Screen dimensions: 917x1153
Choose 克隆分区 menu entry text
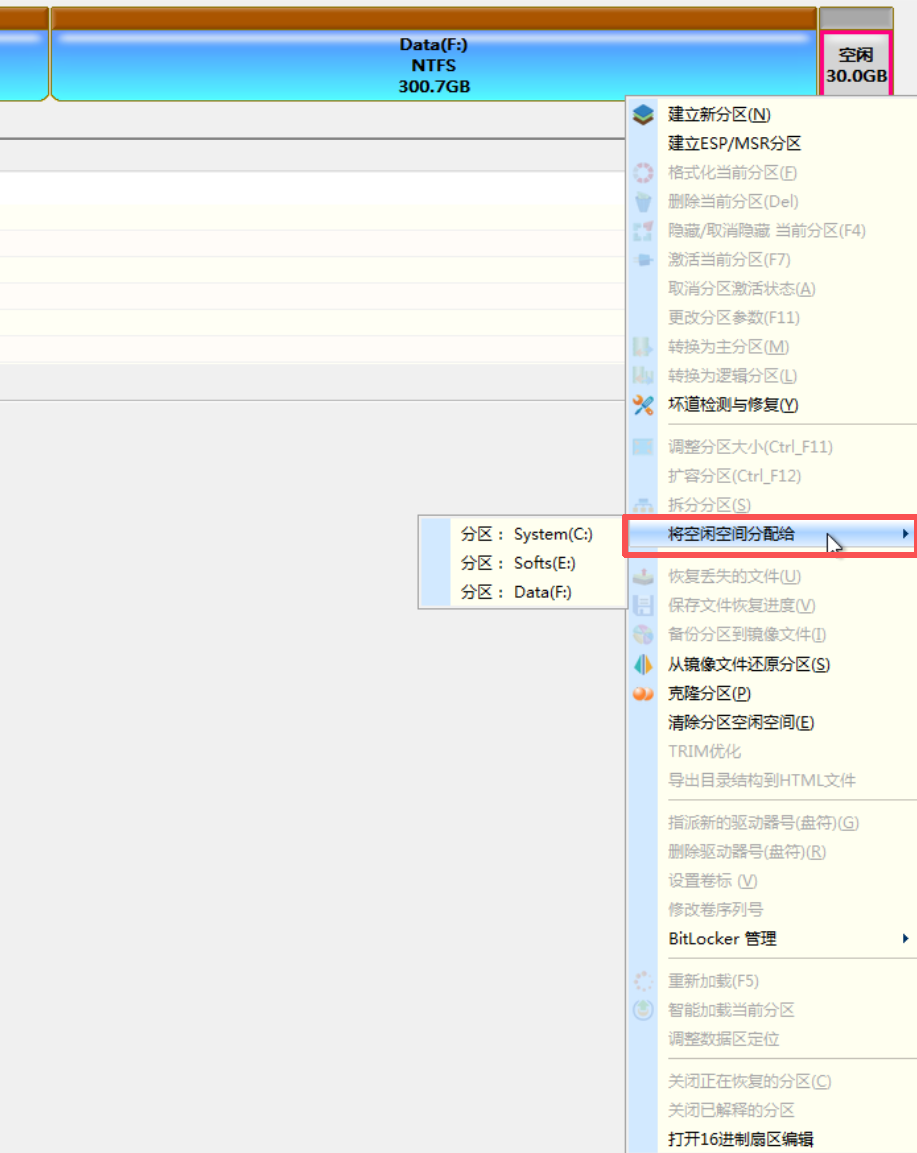(709, 693)
